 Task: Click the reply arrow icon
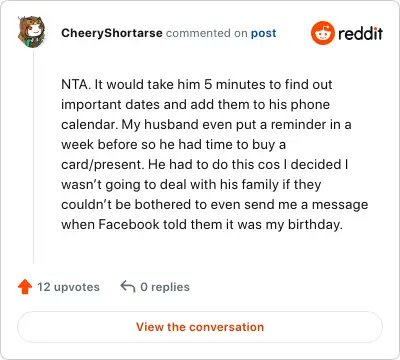pos(128,286)
